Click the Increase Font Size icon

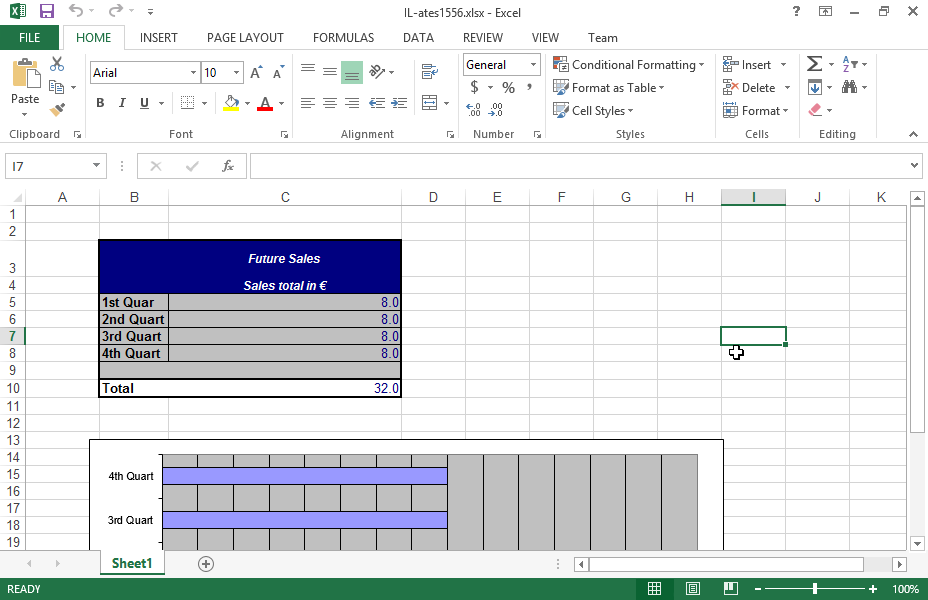256,73
